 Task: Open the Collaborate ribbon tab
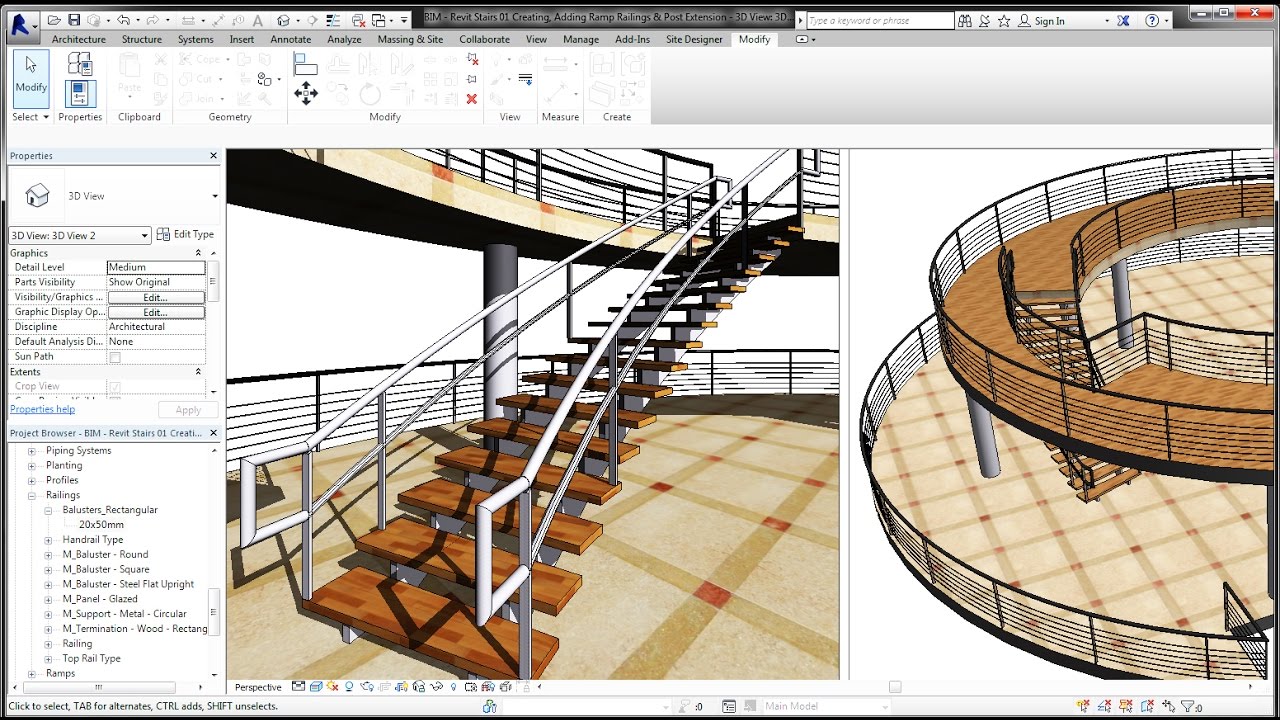(485, 39)
